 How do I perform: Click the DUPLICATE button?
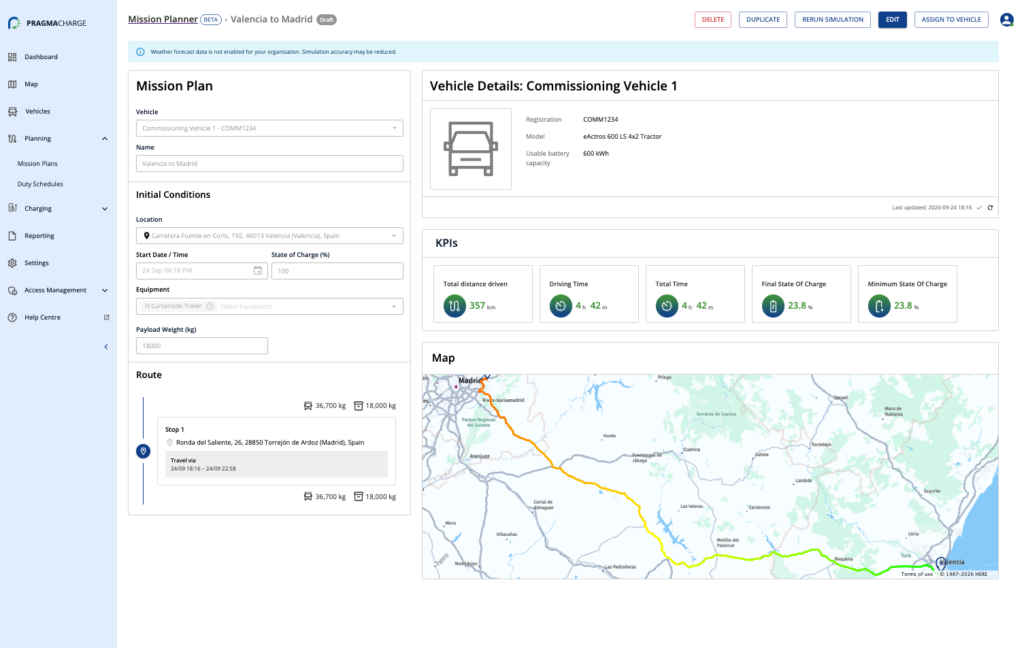point(763,20)
